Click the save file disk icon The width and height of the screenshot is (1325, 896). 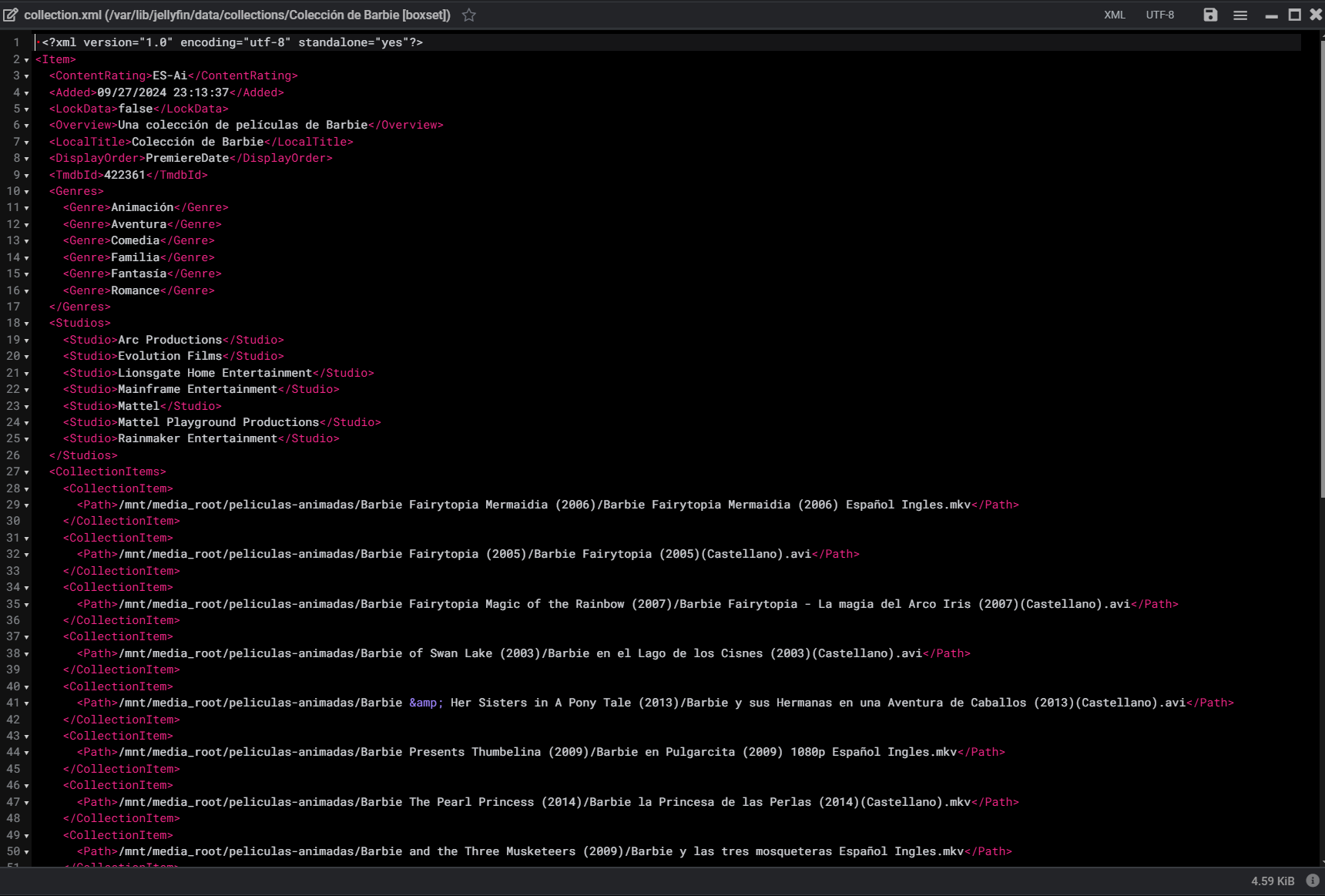click(1210, 15)
